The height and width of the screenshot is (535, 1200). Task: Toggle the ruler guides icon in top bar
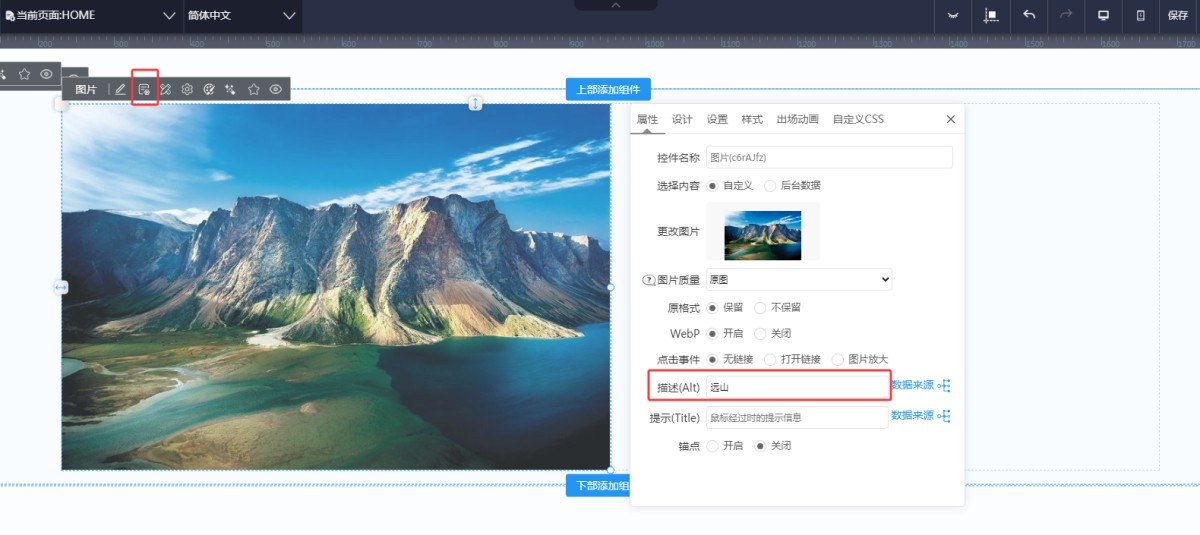pyautogui.click(x=991, y=15)
